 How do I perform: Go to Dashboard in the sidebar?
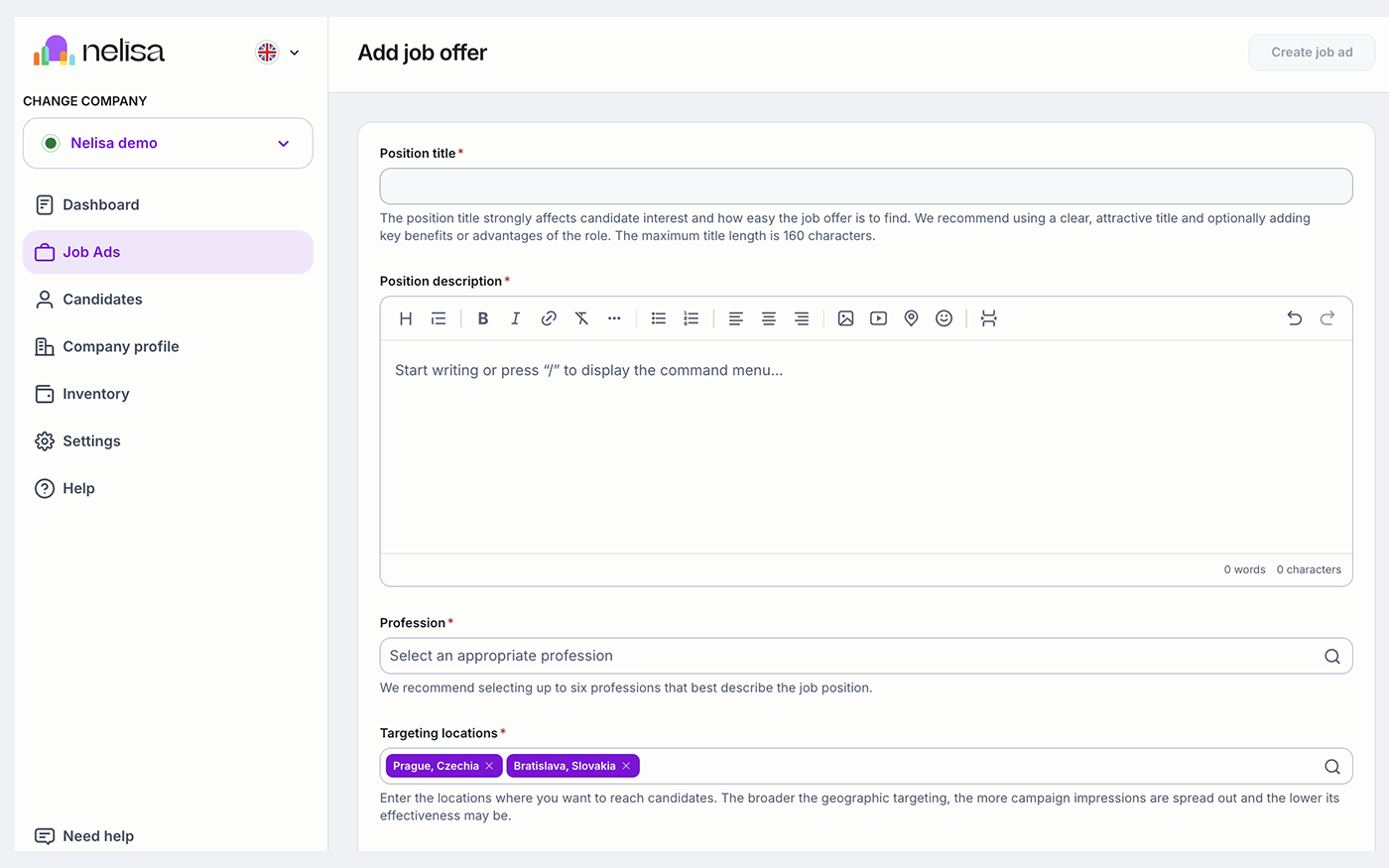[x=168, y=205]
